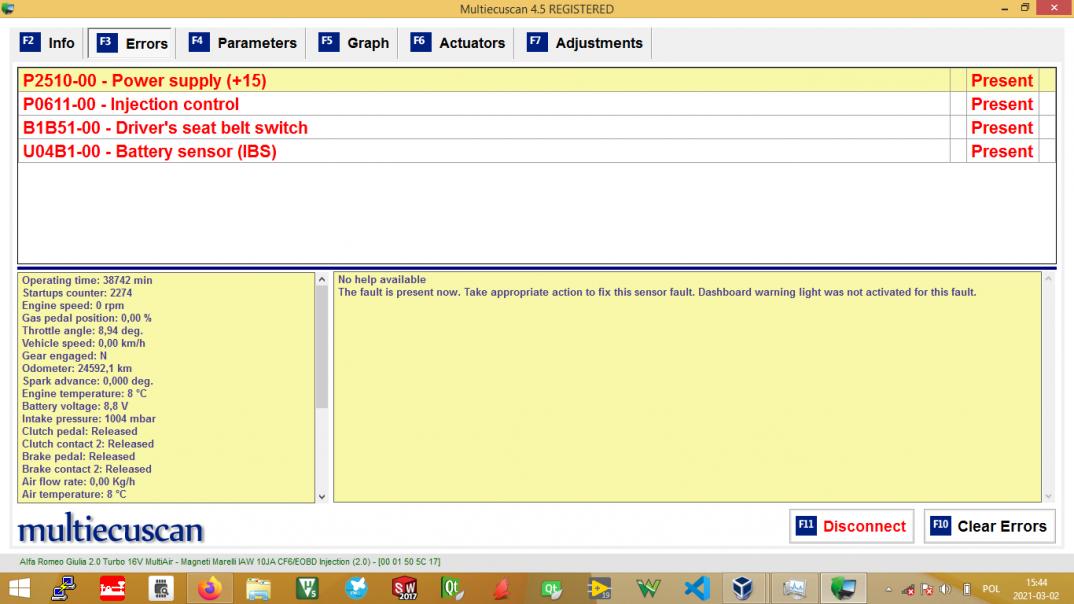Open the green W taskbar application
Screen dimensions: 1074x604
(x=648, y=588)
